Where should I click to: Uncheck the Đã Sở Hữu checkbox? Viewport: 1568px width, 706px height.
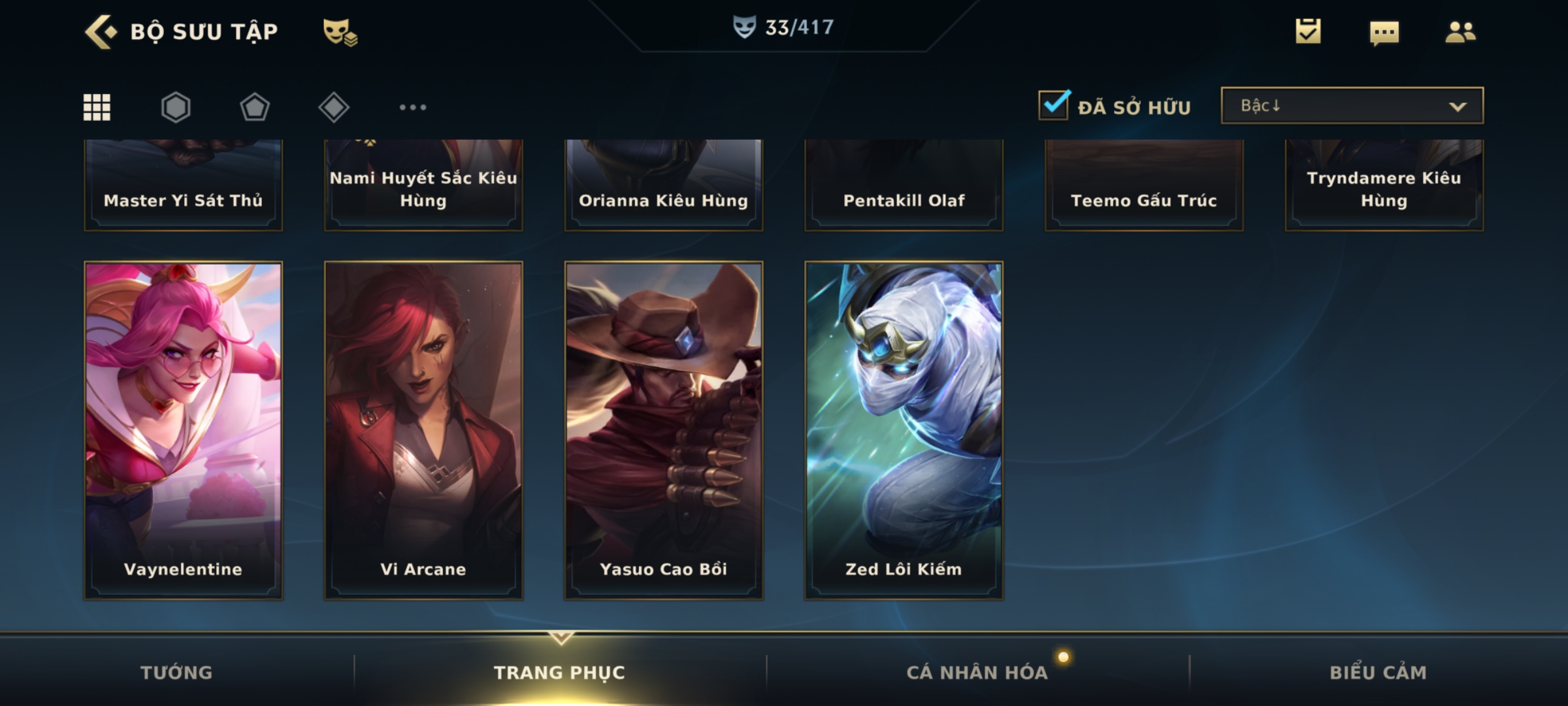coord(1054,105)
